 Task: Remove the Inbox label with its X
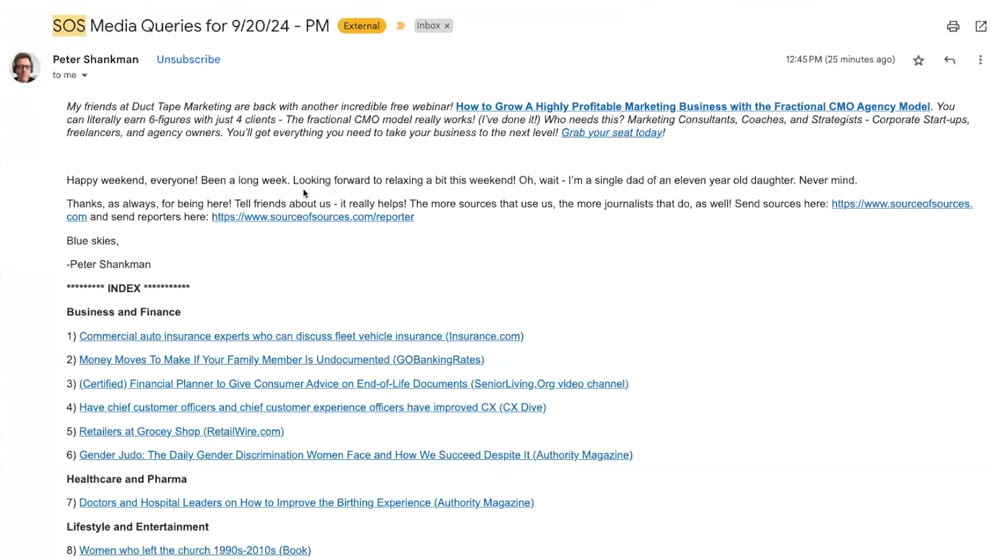point(447,26)
